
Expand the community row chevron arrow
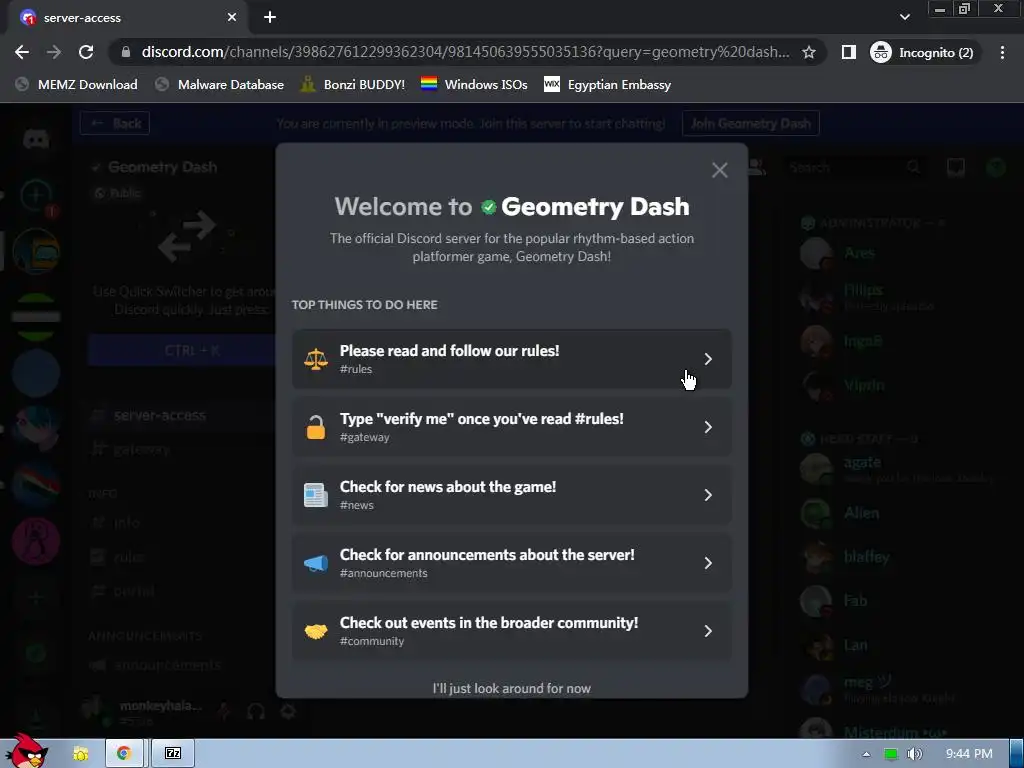[708, 631]
